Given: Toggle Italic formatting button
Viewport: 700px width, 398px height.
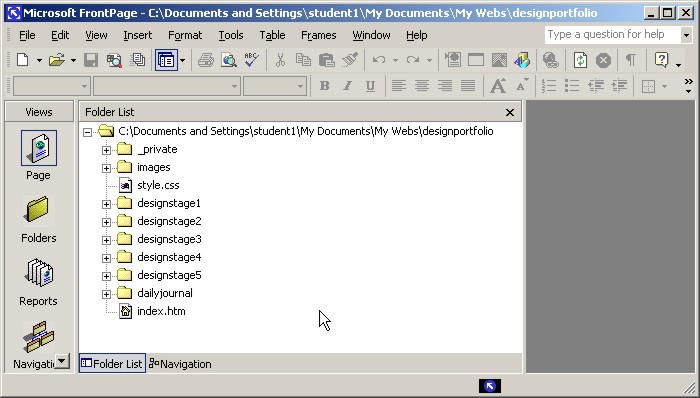Looking at the screenshot, I should tap(347, 86).
